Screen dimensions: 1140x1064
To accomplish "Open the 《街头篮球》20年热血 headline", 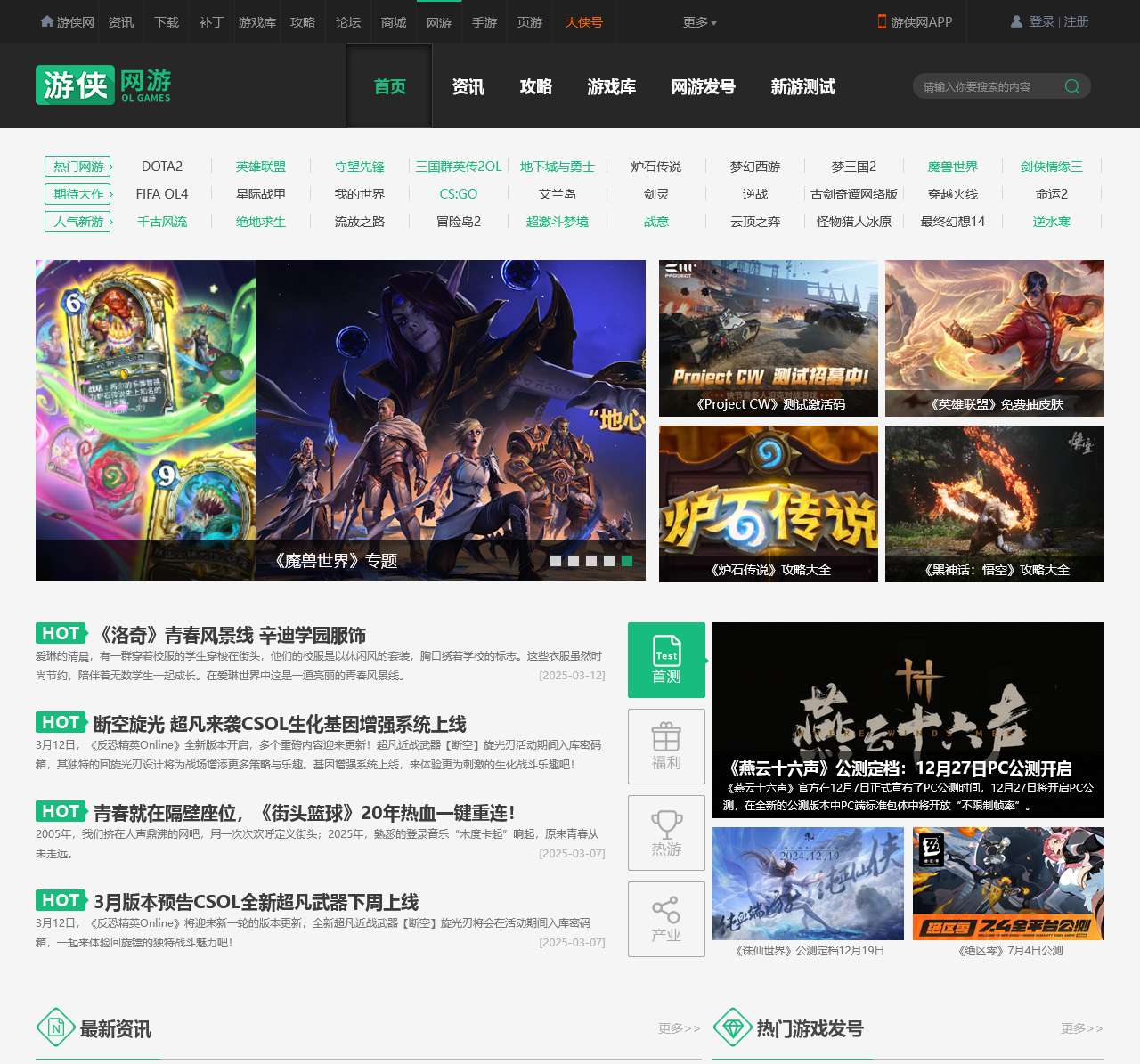I will click(x=304, y=813).
